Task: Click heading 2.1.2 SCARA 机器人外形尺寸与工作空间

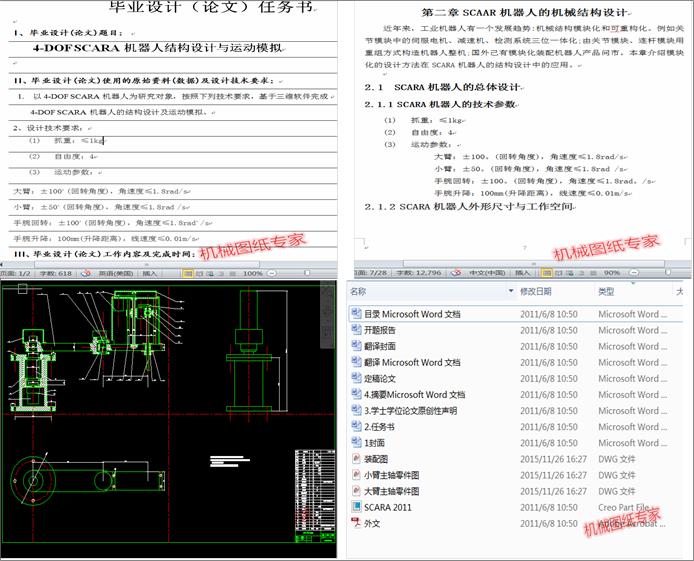Action: (470, 206)
